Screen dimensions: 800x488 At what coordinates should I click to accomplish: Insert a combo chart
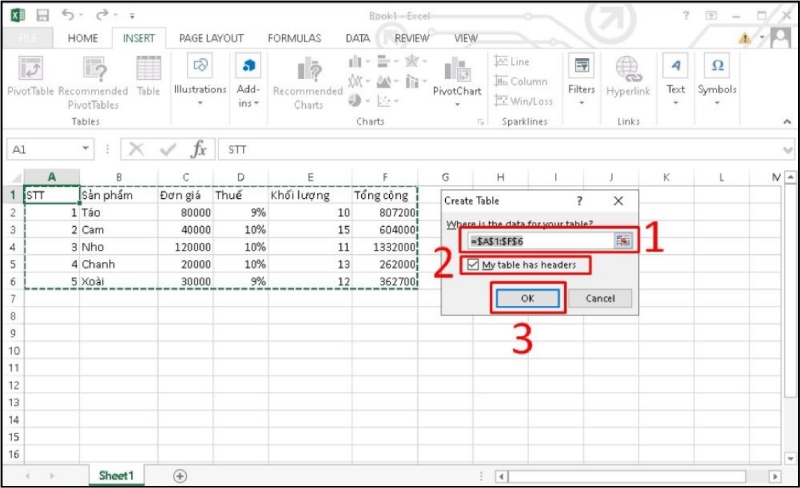[x=415, y=81]
